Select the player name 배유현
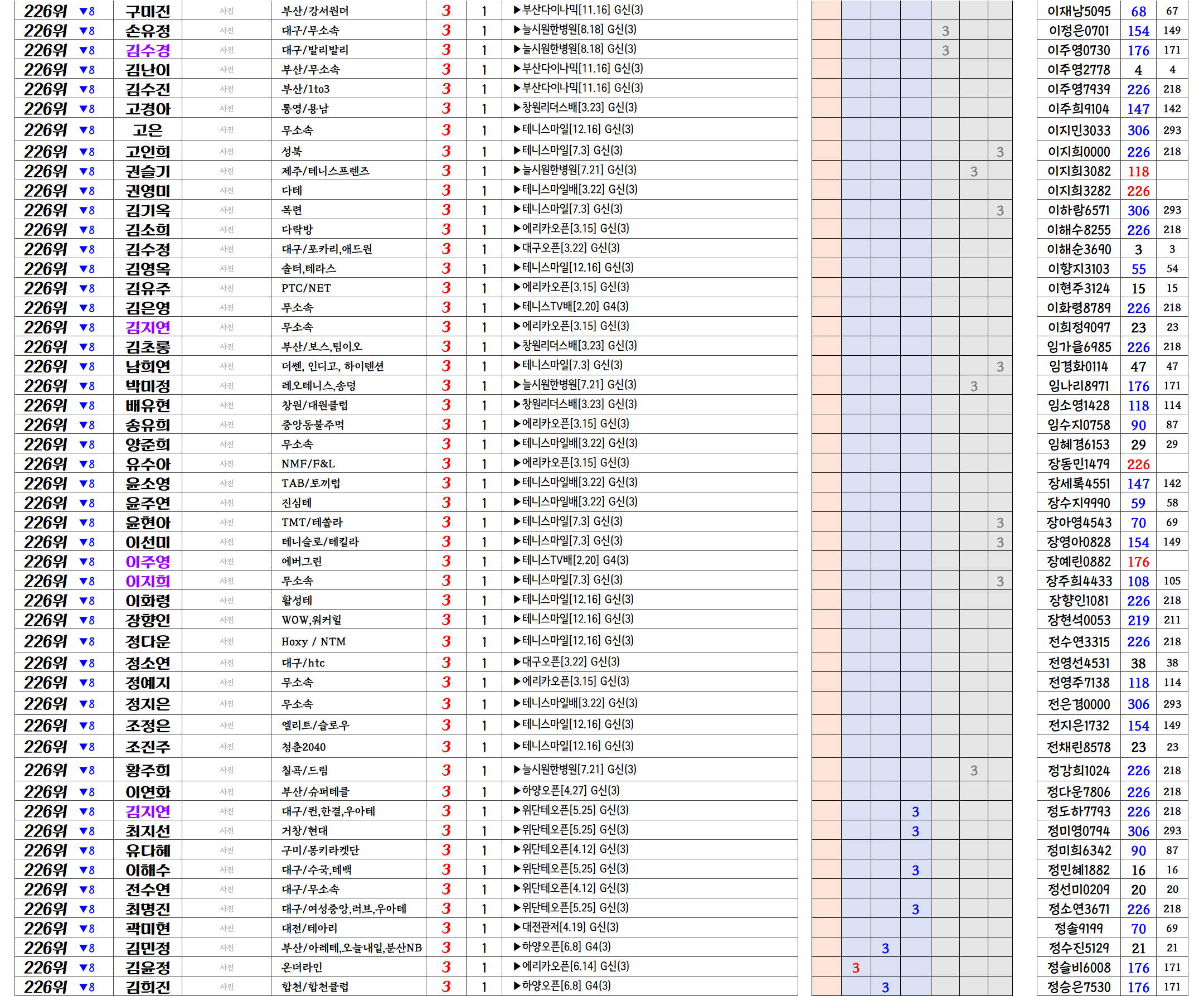Image resolution: width=1204 pixels, height=996 pixels. pos(148,405)
